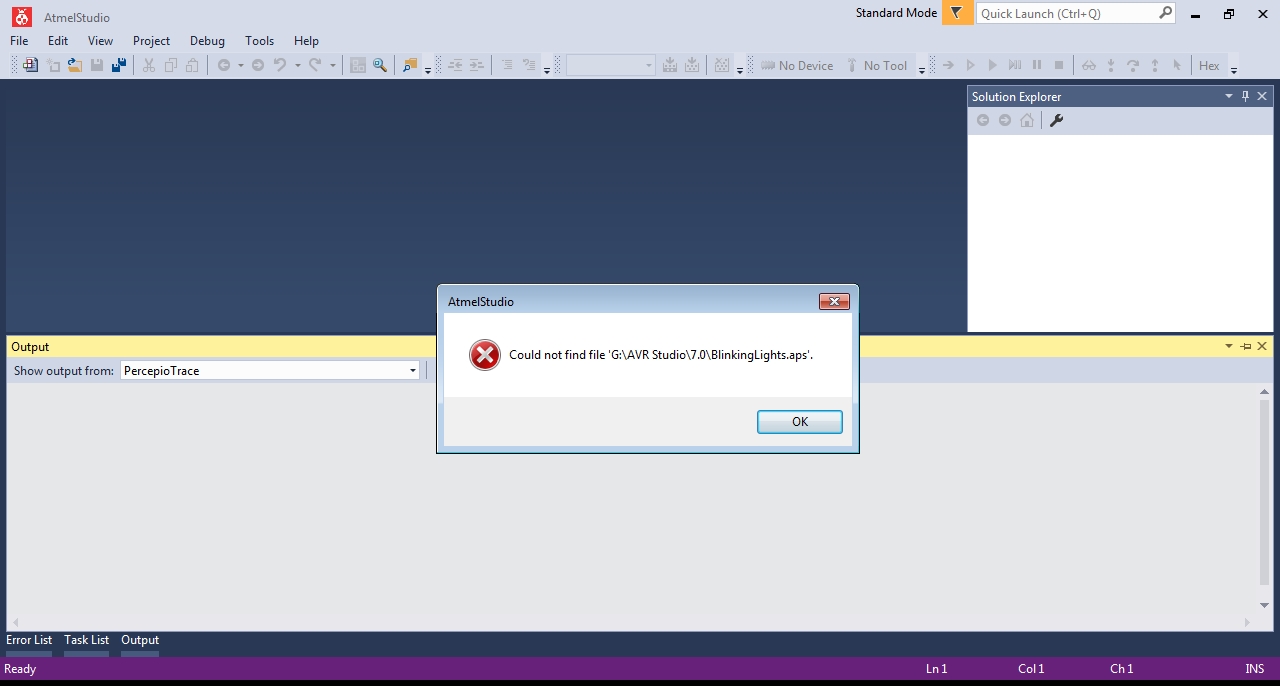Viewport: 1280px width, 686px height.
Task: Click the Navigate Forward arrow icon
Action: [258, 65]
